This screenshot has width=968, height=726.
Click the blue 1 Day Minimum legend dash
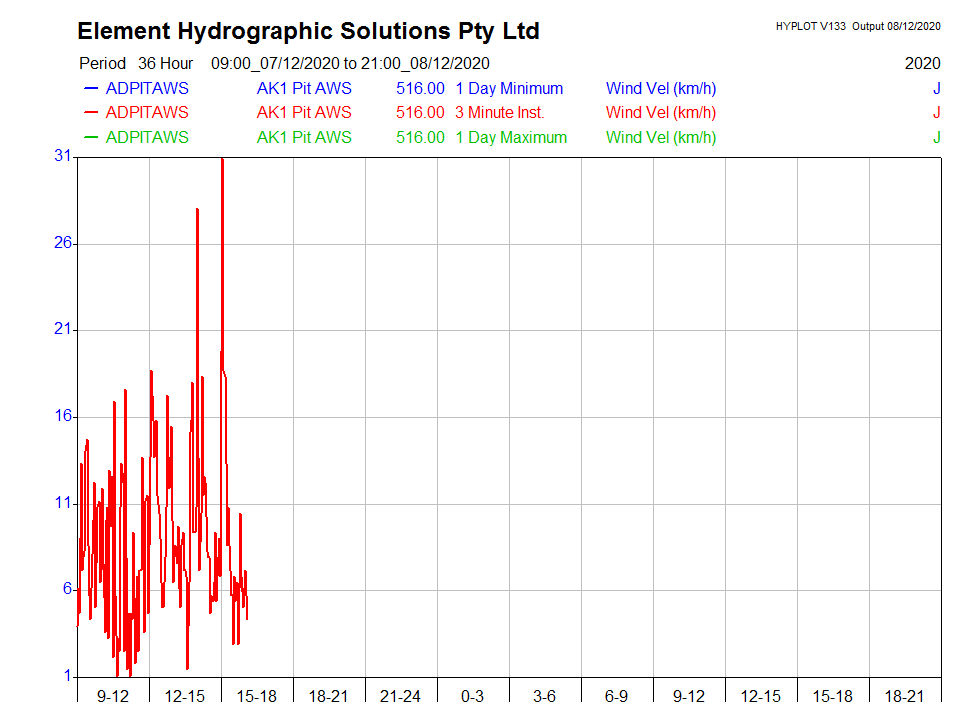click(91, 88)
